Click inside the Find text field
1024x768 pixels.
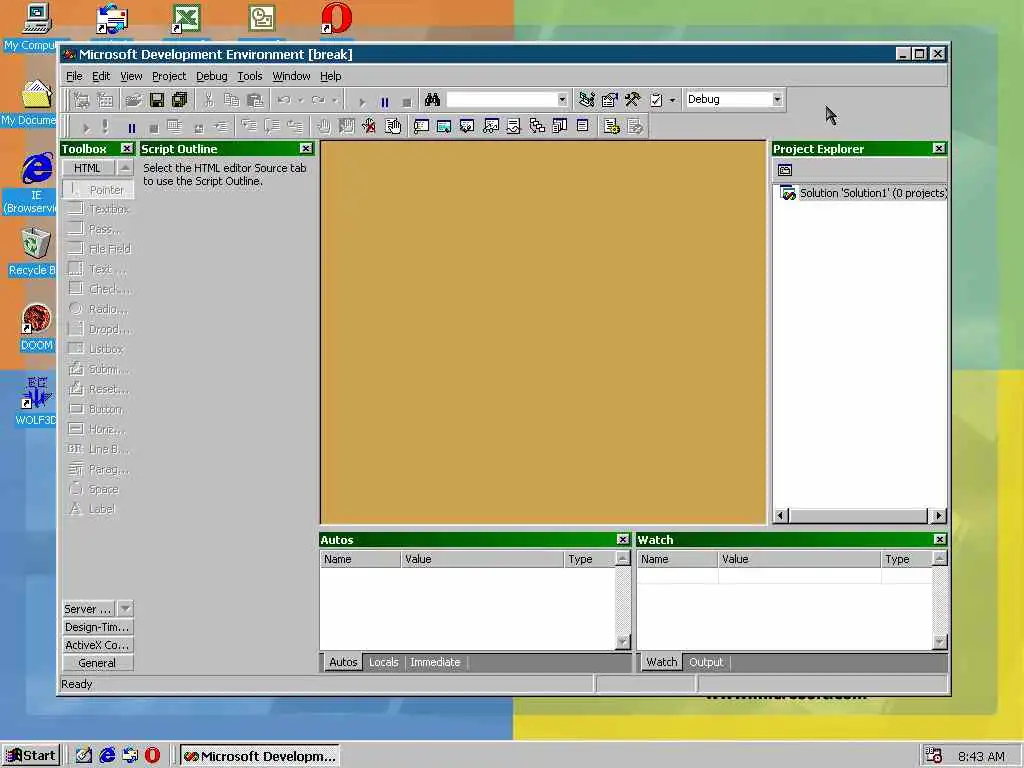[x=502, y=100]
